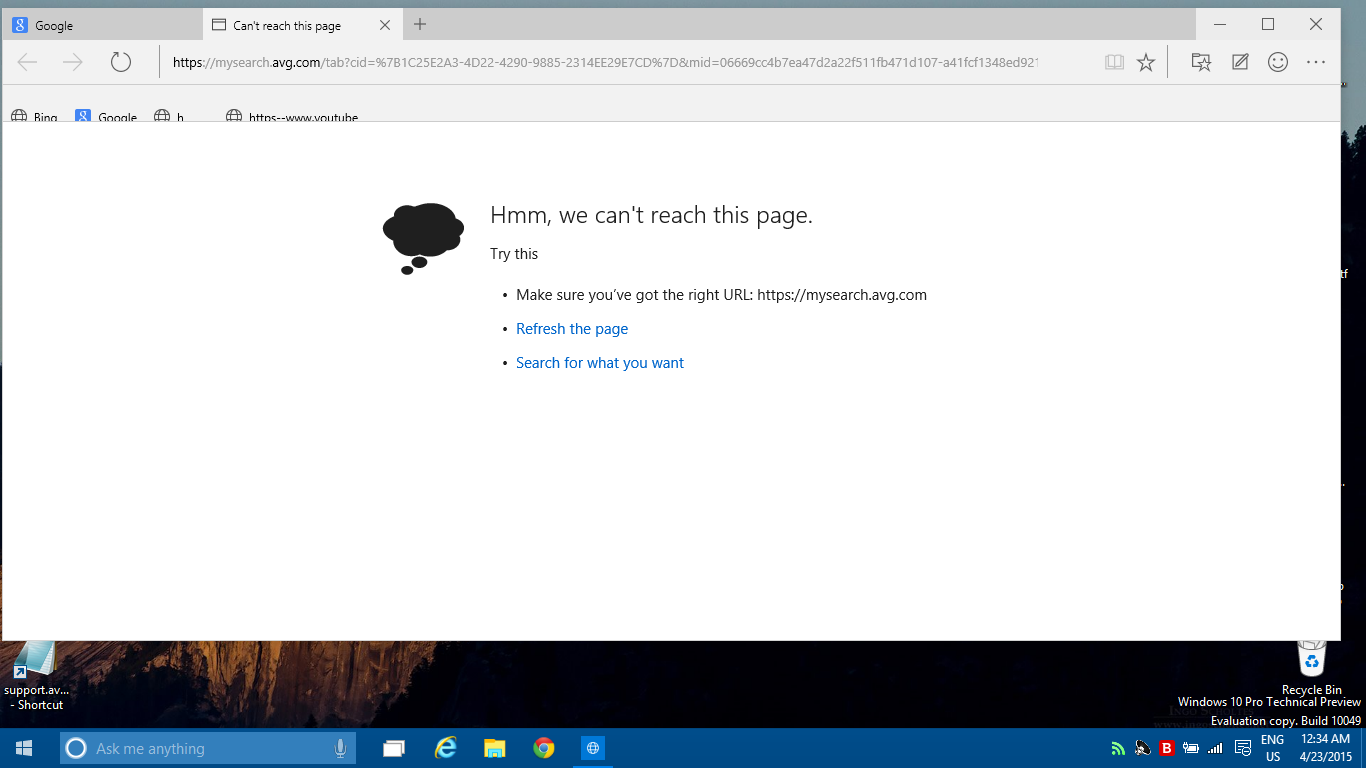Open a new tab with plus button
The width and height of the screenshot is (1366, 768).
pyautogui.click(x=420, y=24)
